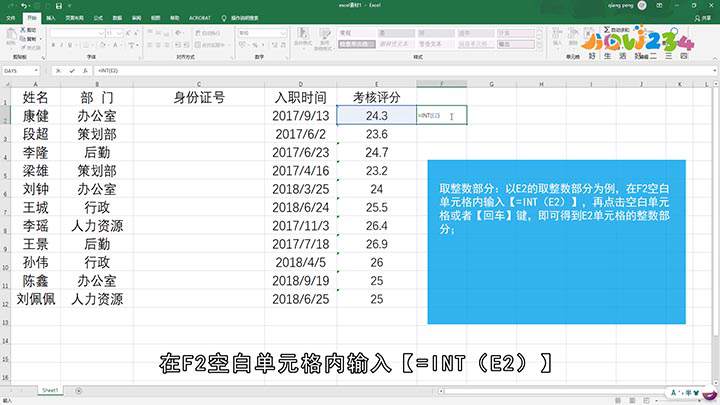
Task: Switch to the ACROBAT ribbon tab
Action: [199, 18]
